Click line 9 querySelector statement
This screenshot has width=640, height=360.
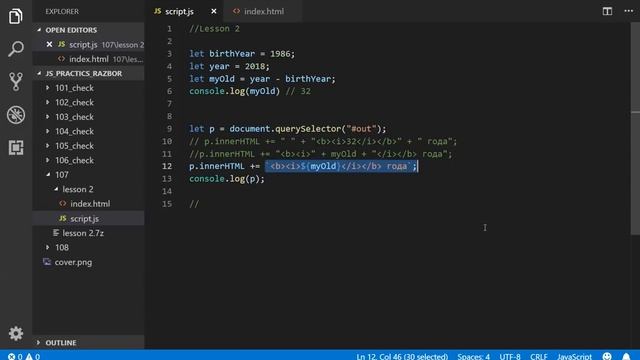pyautogui.click(x=287, y=129)
